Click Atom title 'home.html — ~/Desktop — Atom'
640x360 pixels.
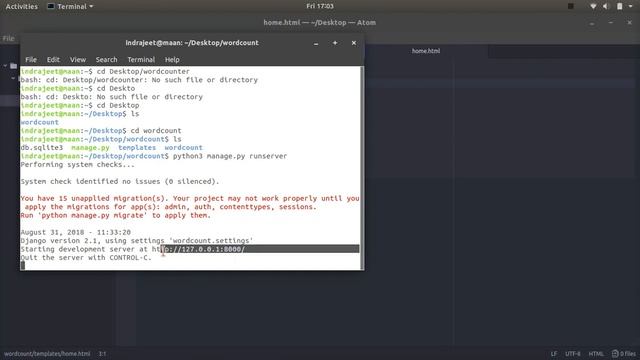[x=320, y=22]
